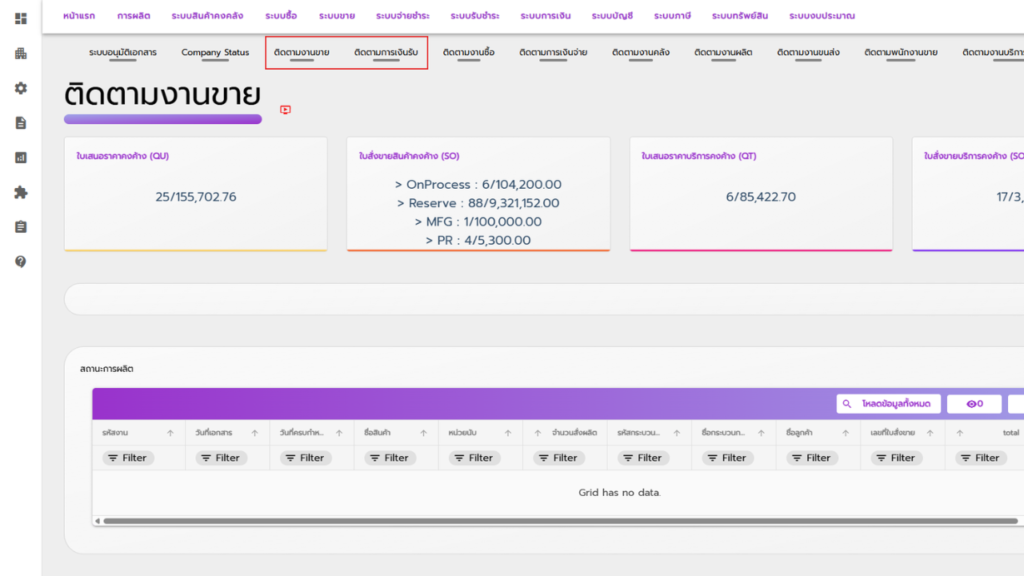Sort by รหัสกระบวนการ column arrow
1024x576 pixels.
[x=677, y=433]
